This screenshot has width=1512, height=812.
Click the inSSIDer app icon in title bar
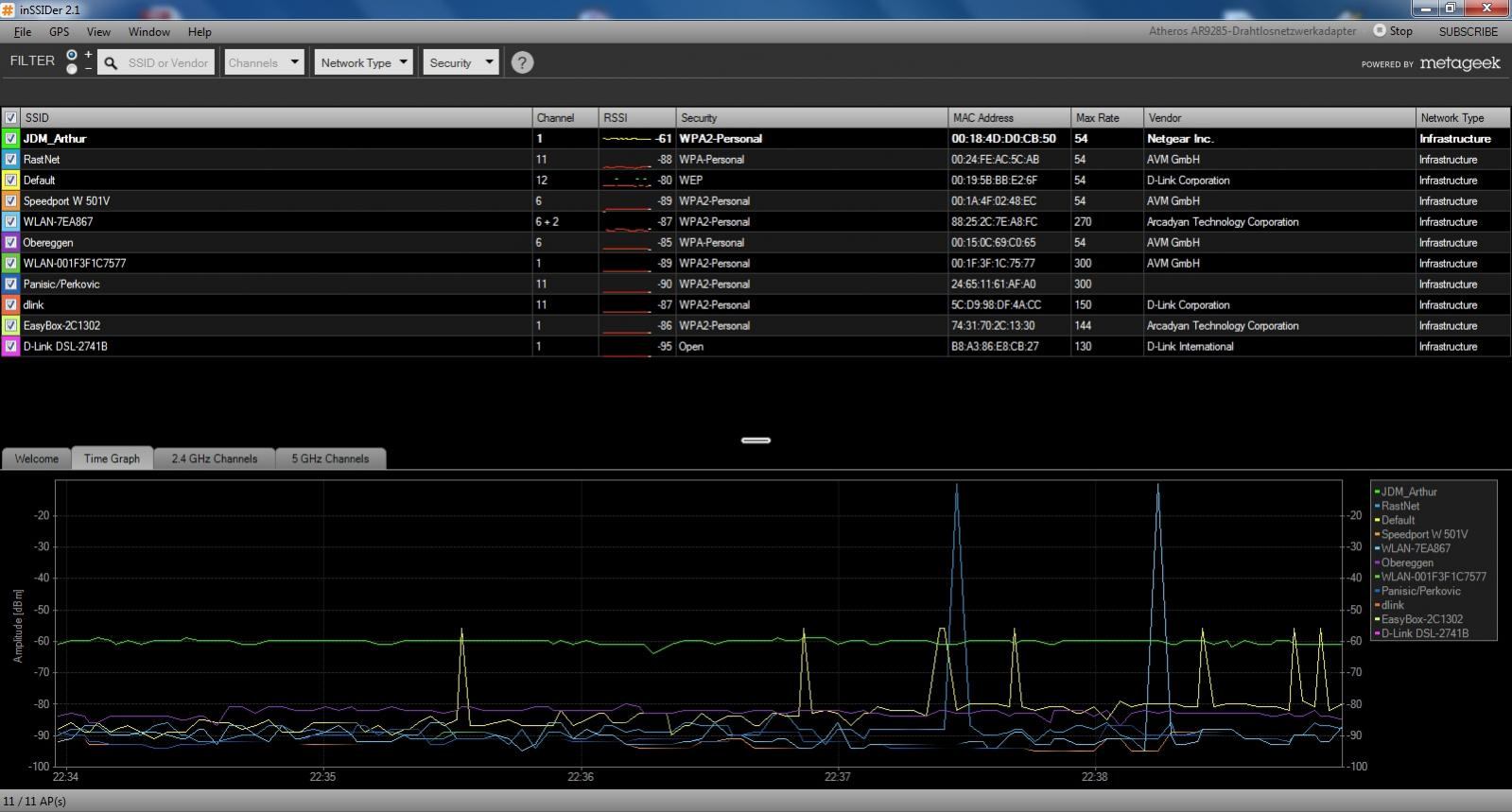(8, 9)
